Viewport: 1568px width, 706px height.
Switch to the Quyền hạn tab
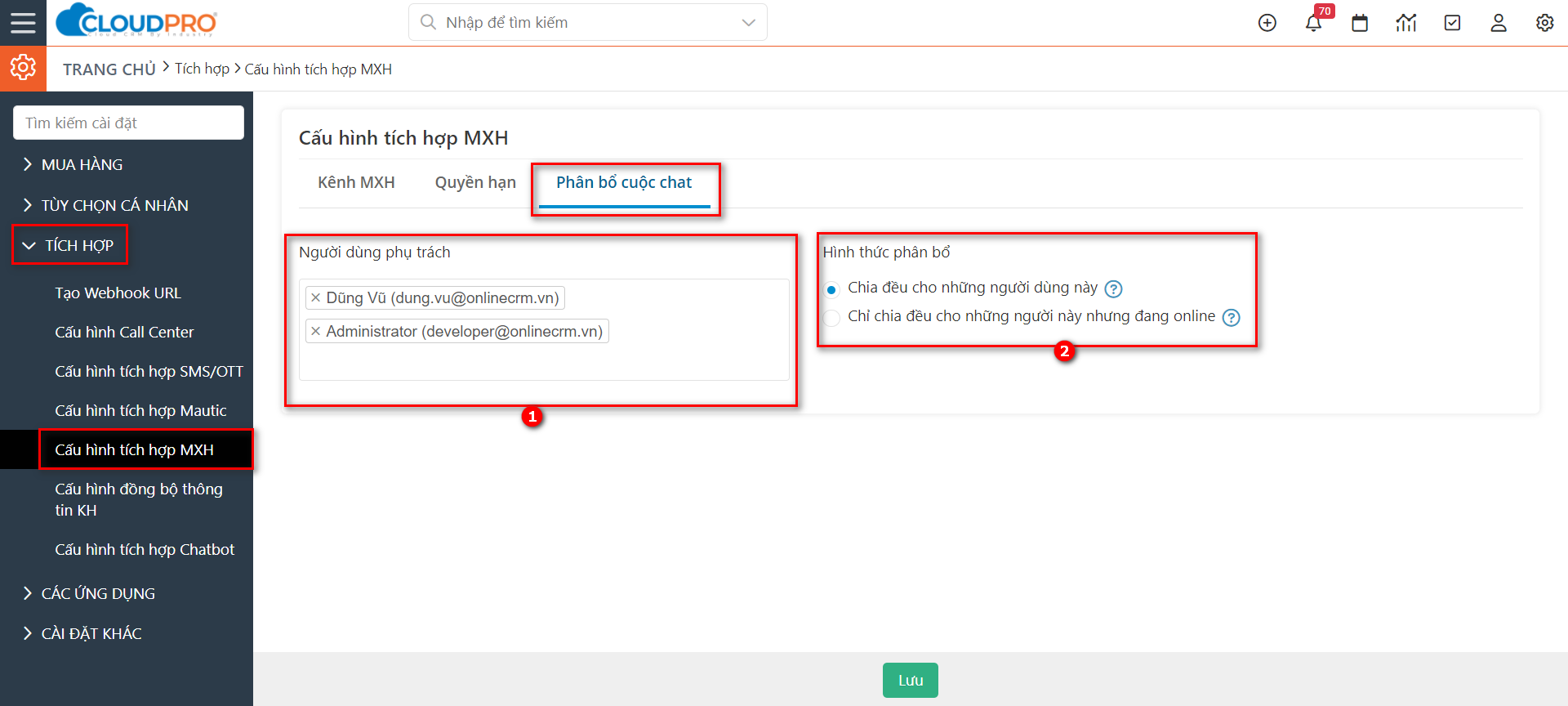click(x=475, y=182)
